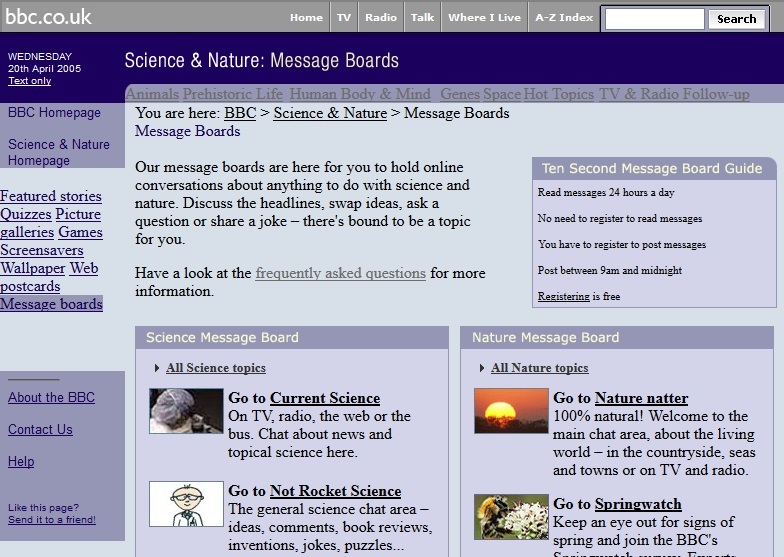
Task: Open Picture galleries sidebar link
Action: coord(50,223)
